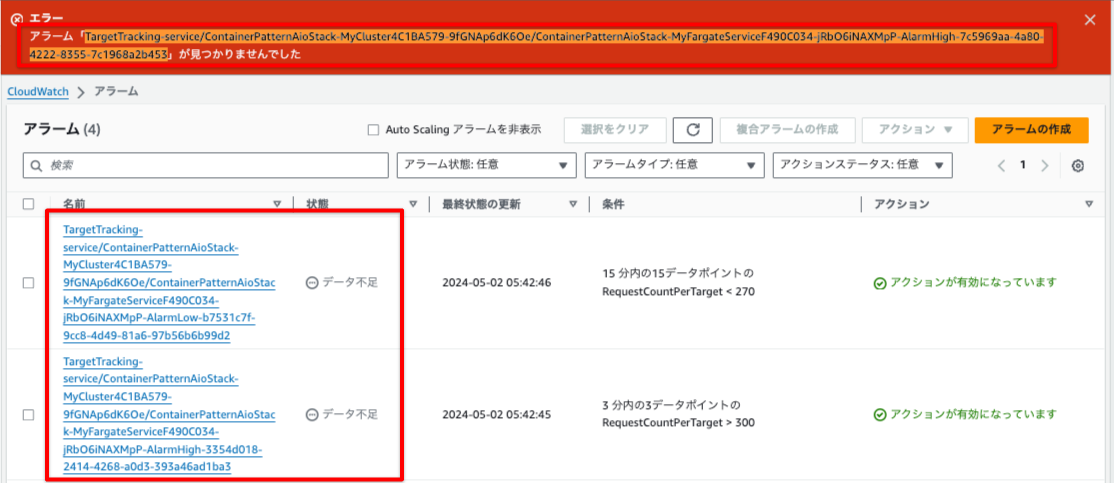Screen dimensions: 1114x483
Task: Click the 条件 column header
Action: (x=613, y=204)
